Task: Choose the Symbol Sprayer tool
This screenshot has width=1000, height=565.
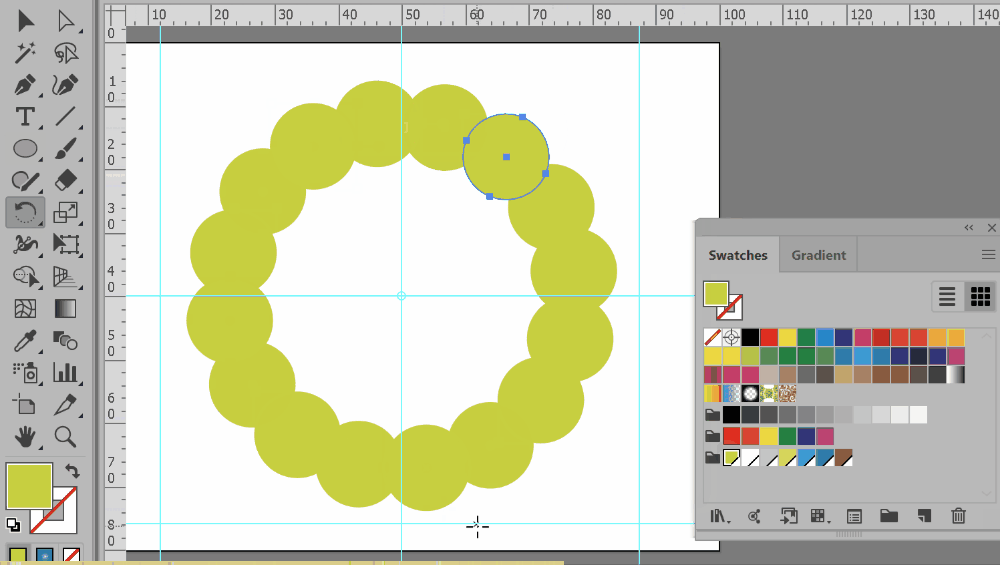Action: click(x=25, y=372)
